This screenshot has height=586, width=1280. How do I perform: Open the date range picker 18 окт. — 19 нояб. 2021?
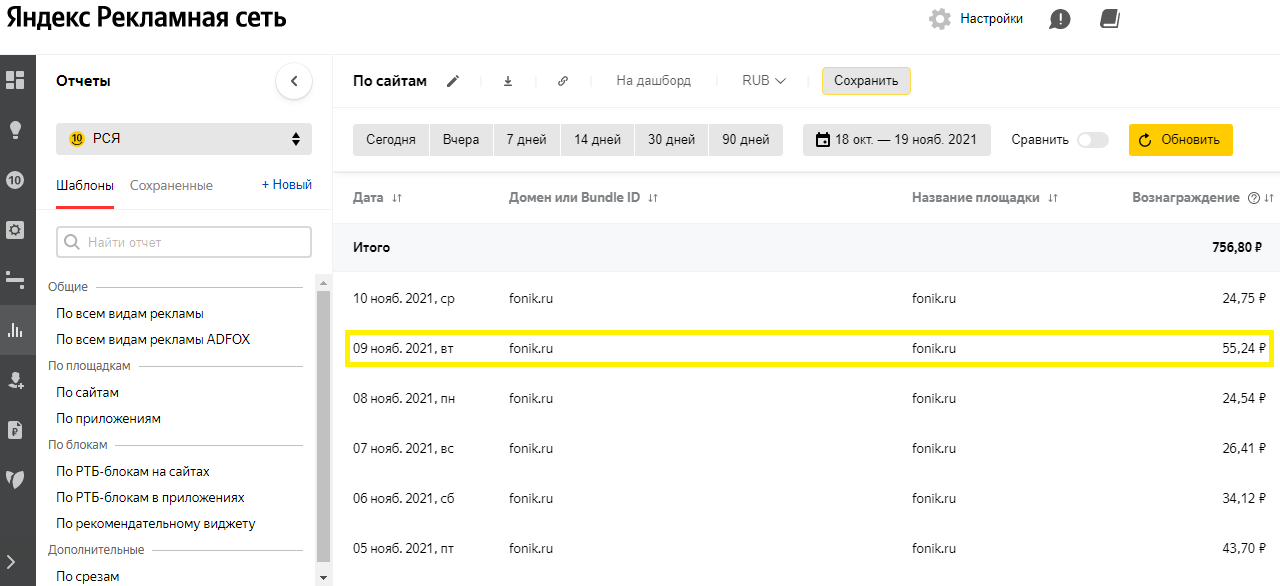pos(896,140)
